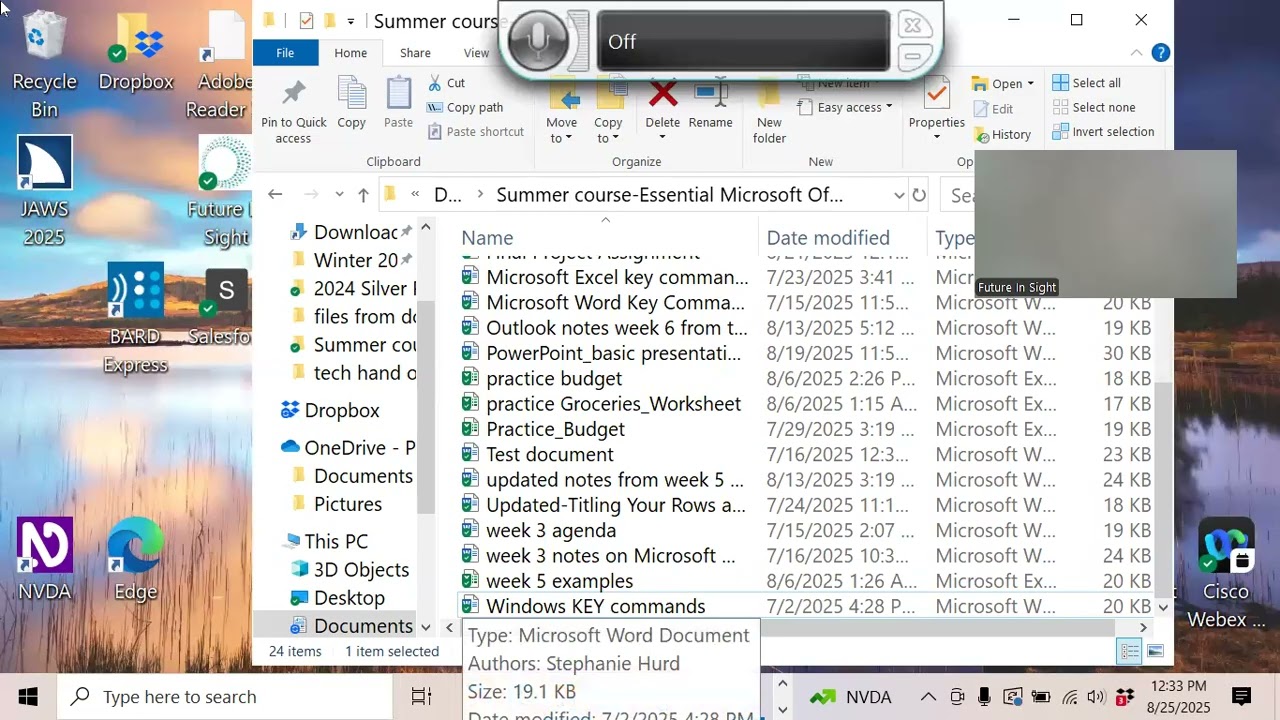Viewport: 1280px width, 720px height.
Task: Click Select none in ribbon
Action: [x=1094, y=107]
